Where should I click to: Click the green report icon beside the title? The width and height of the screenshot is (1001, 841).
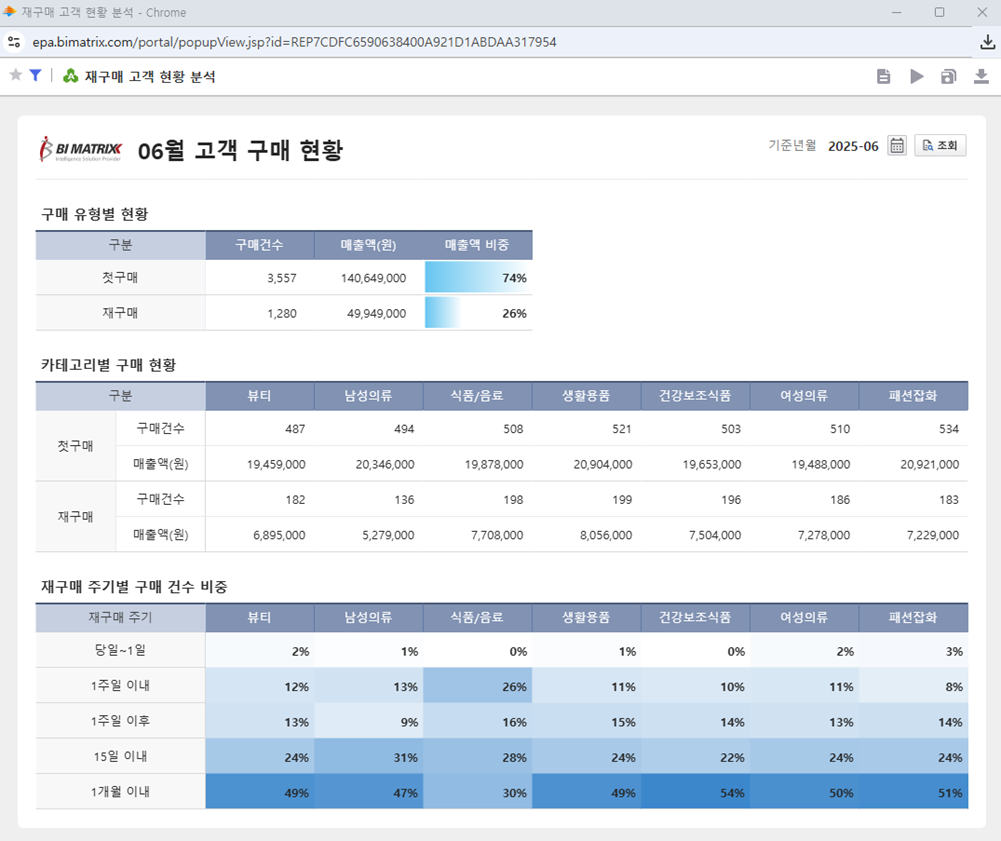[x=70, y=76]
